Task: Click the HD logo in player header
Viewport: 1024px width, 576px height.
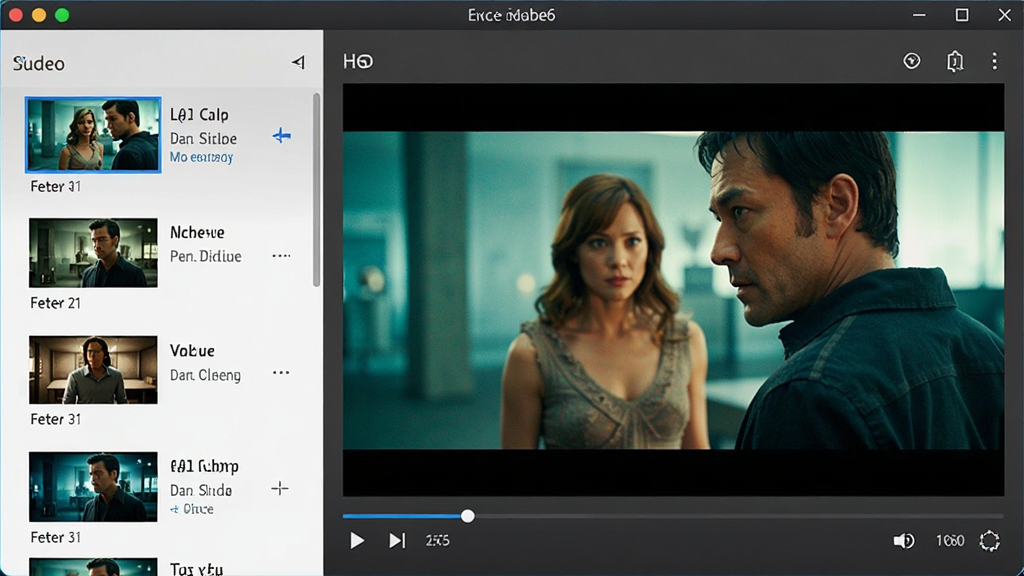Action: tap(358, 61)
